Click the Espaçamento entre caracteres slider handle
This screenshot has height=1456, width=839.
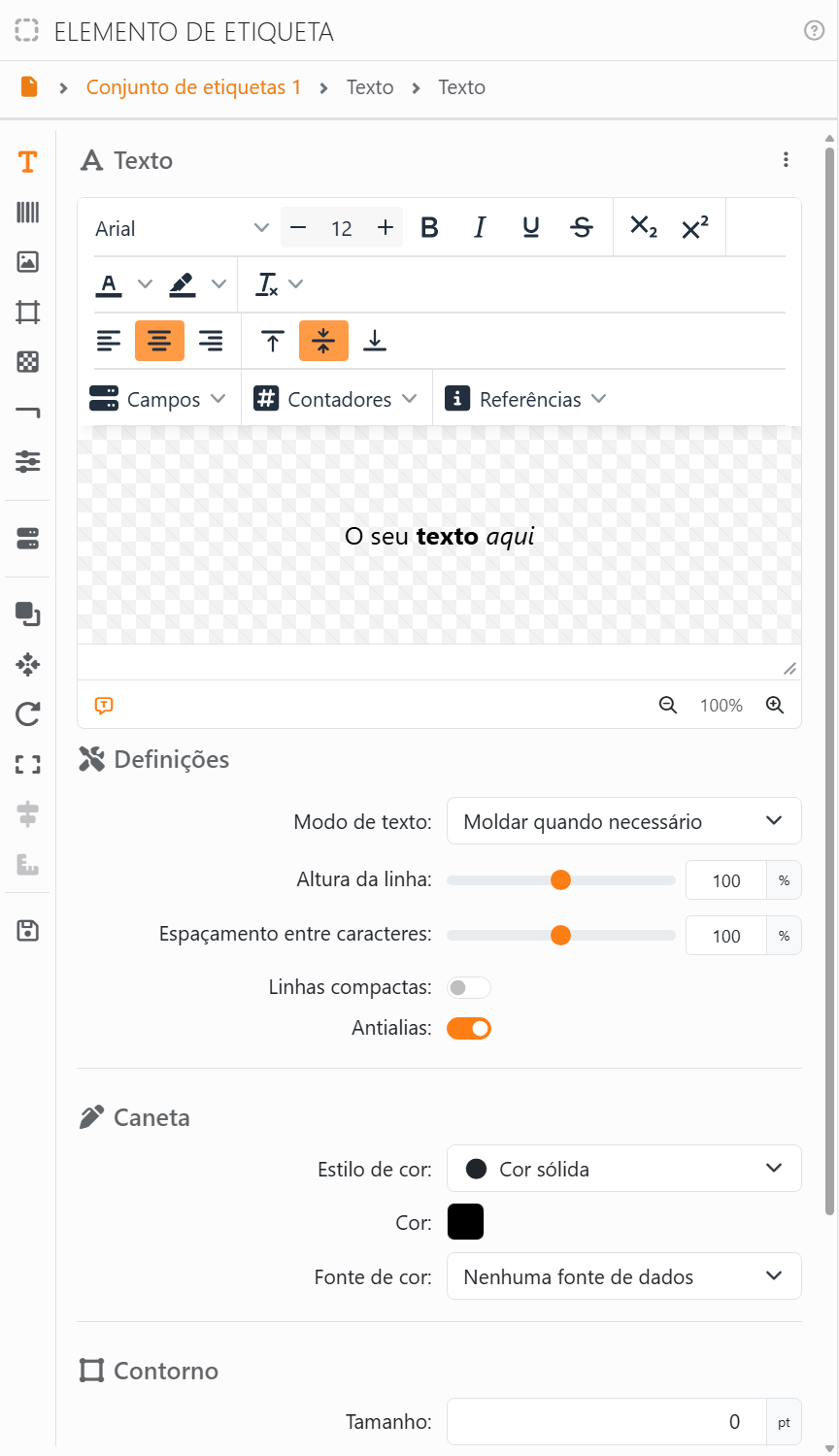pyautogui.click(x=560, y=936)
